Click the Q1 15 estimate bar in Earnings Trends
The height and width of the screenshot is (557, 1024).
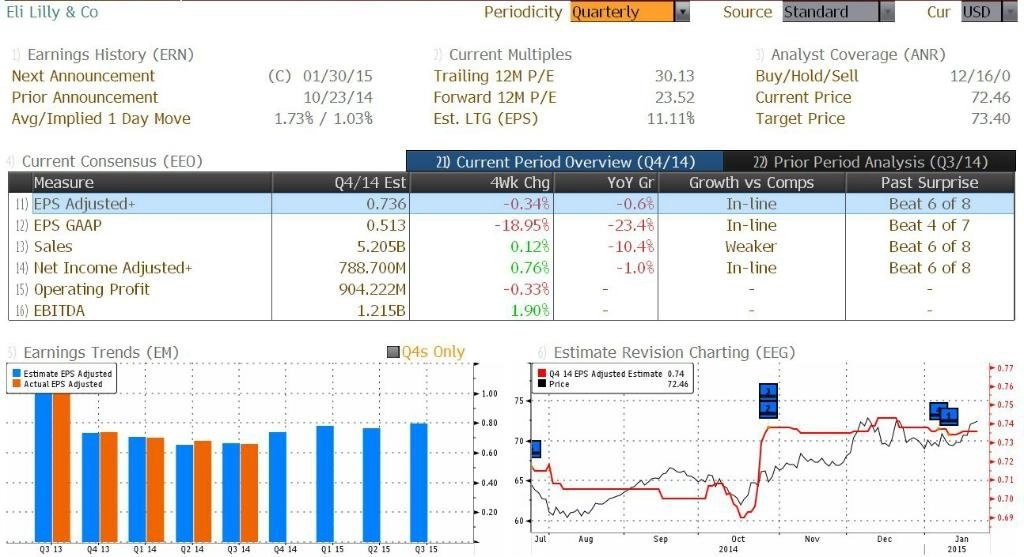(325, 484)
